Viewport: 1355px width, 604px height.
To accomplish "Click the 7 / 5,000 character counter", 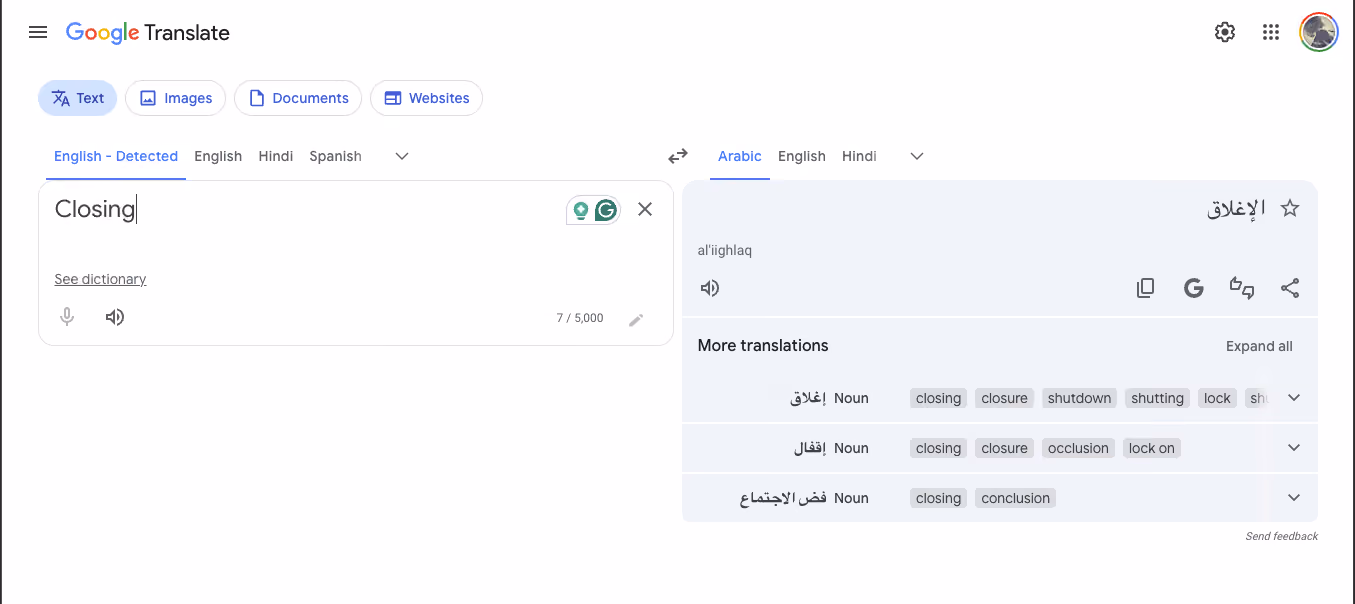I will point(580,318).
